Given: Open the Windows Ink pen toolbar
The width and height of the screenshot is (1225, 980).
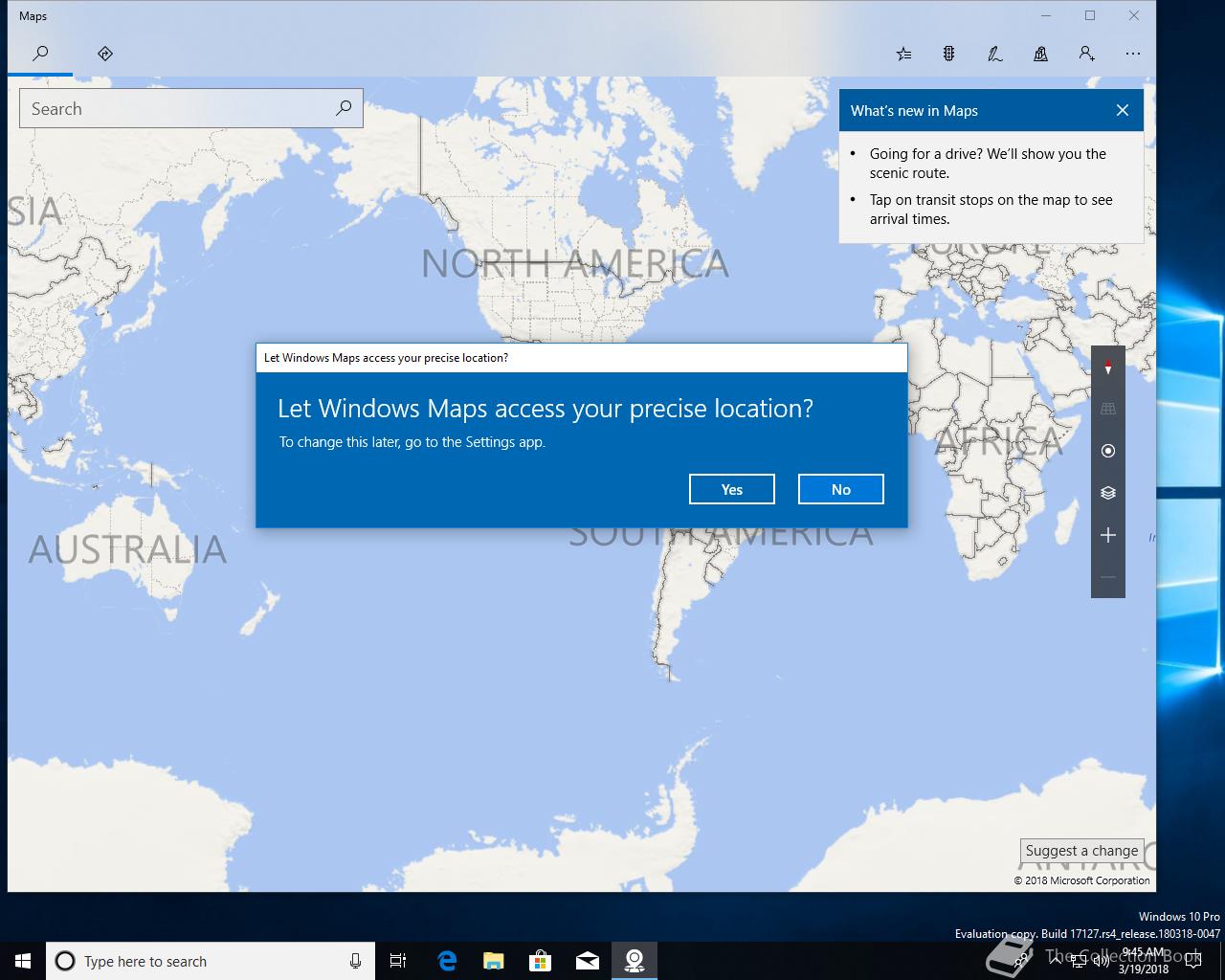Looking at the screenshot, I should (x=995, y=55).
